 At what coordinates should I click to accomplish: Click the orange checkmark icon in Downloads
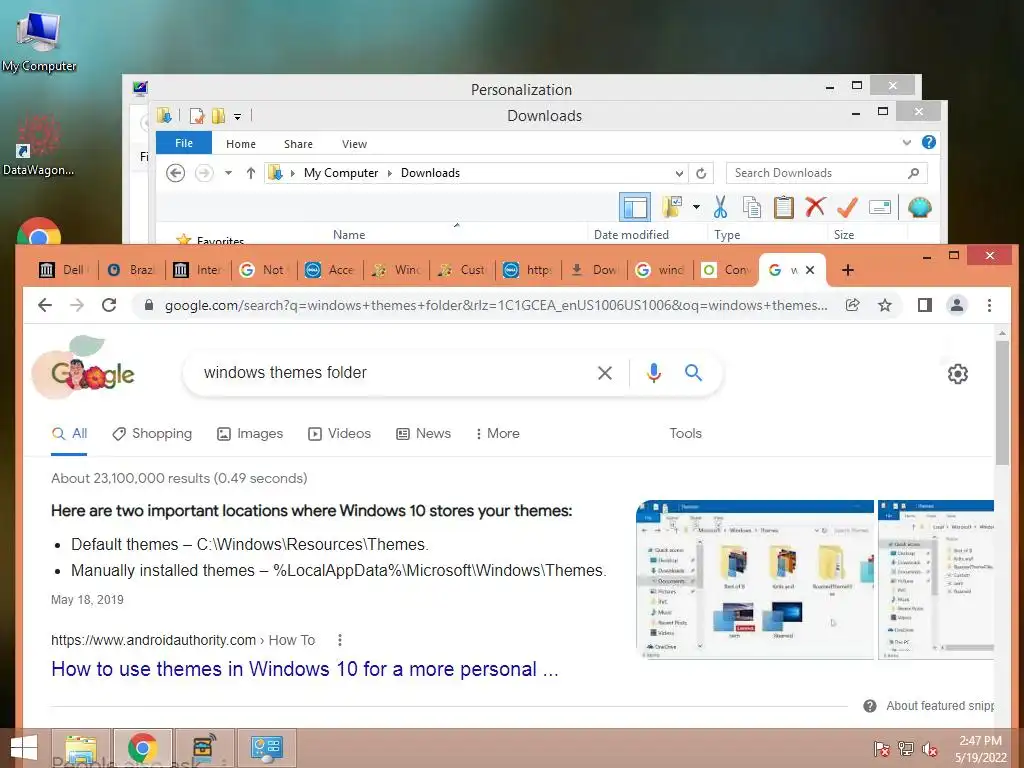click(x=847, y=208)
